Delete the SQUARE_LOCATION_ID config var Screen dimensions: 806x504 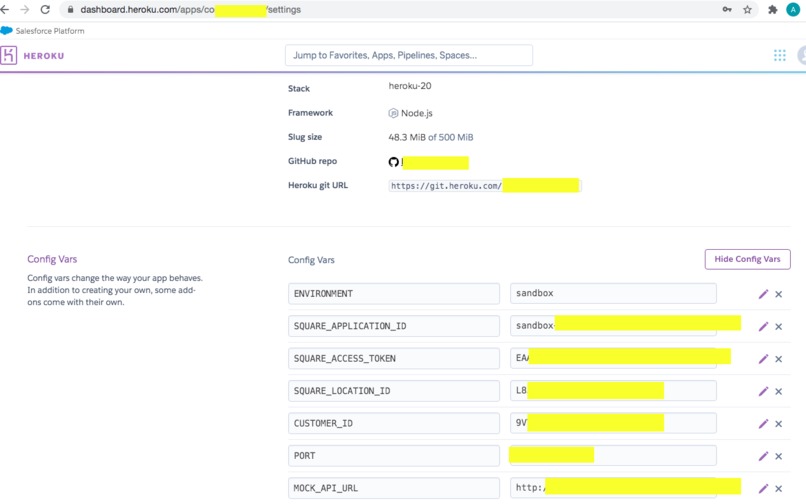pyautogui.click(x=779, y=391)
